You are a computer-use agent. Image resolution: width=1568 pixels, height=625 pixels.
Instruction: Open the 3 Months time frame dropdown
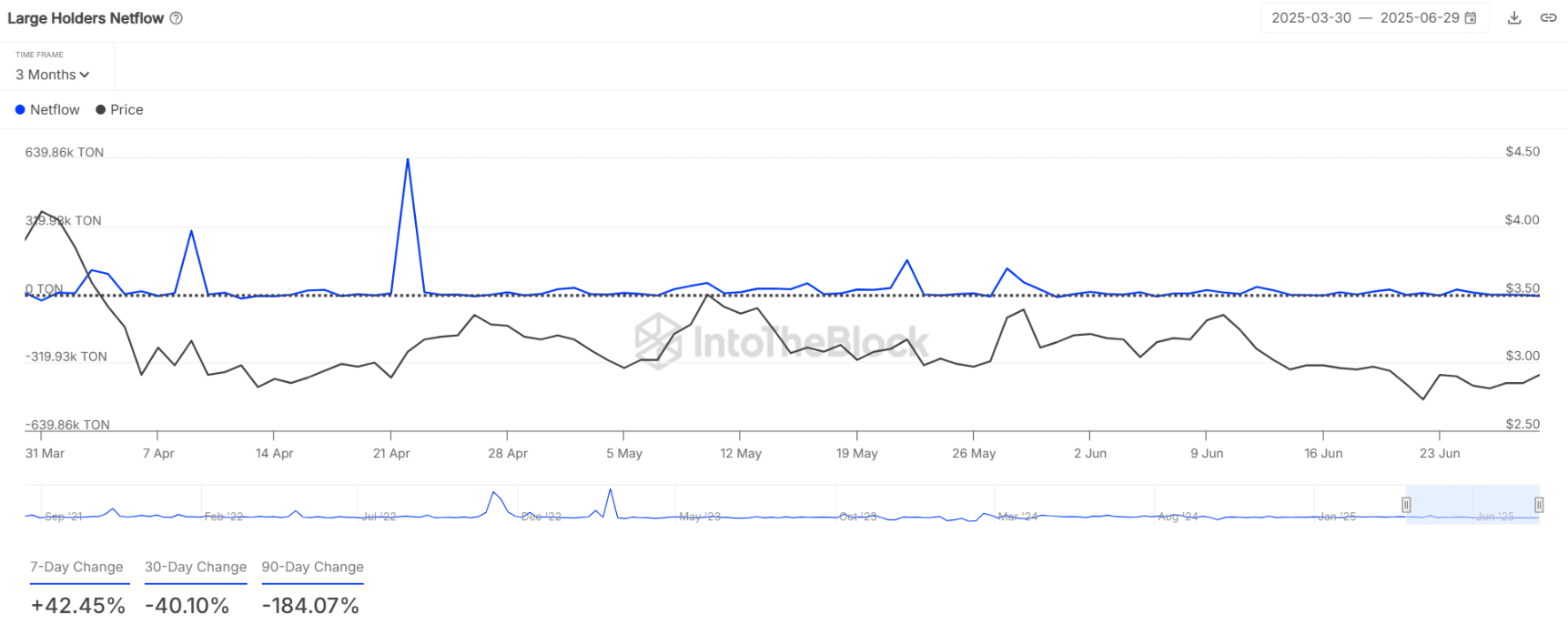click(x=52, y=75)
